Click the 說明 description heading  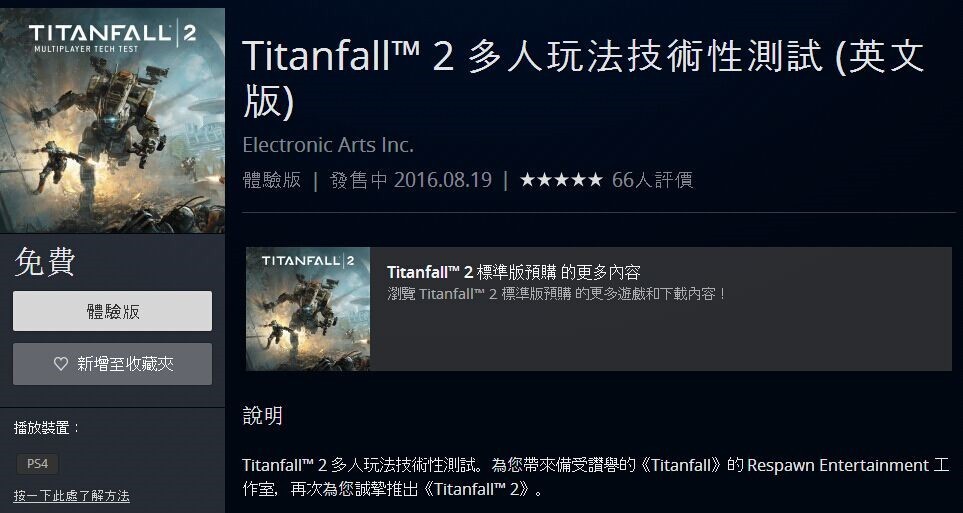pyautogui.click(x=263, y=416)
